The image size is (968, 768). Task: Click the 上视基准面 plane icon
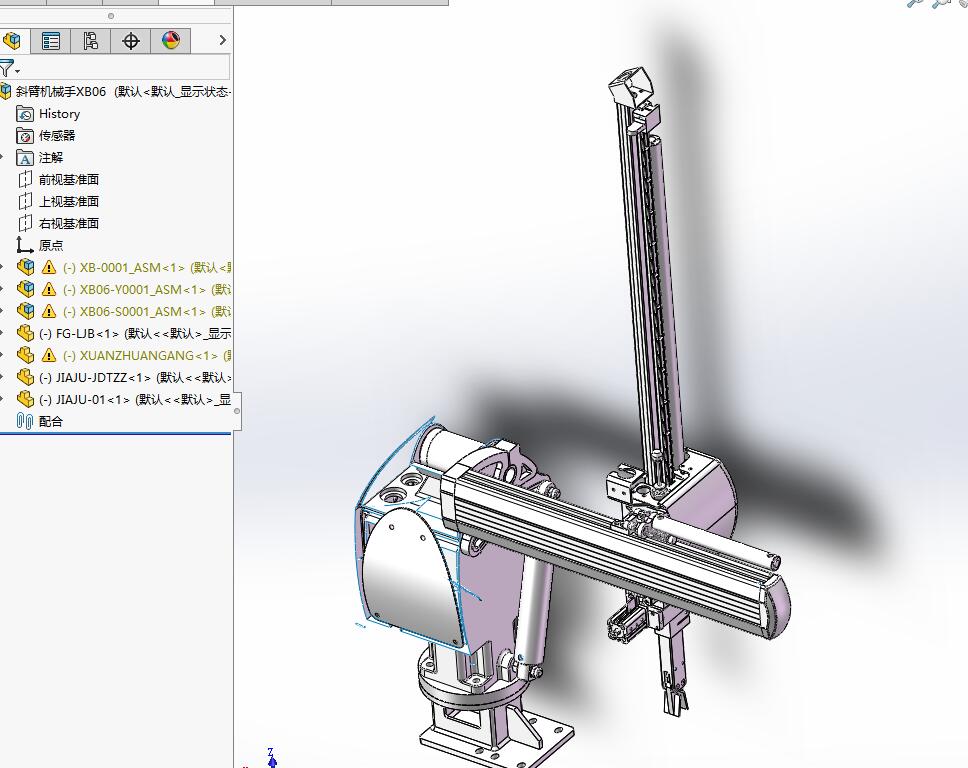[25, 202]
